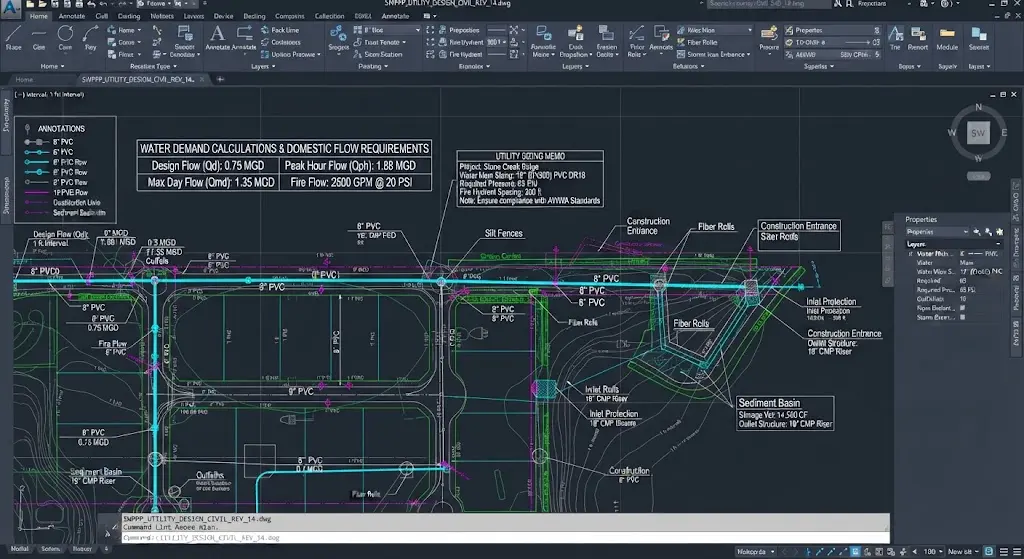Click the Dask Dropshion icon
This screenshot has width=1024, height=559.
coord(575,40)
